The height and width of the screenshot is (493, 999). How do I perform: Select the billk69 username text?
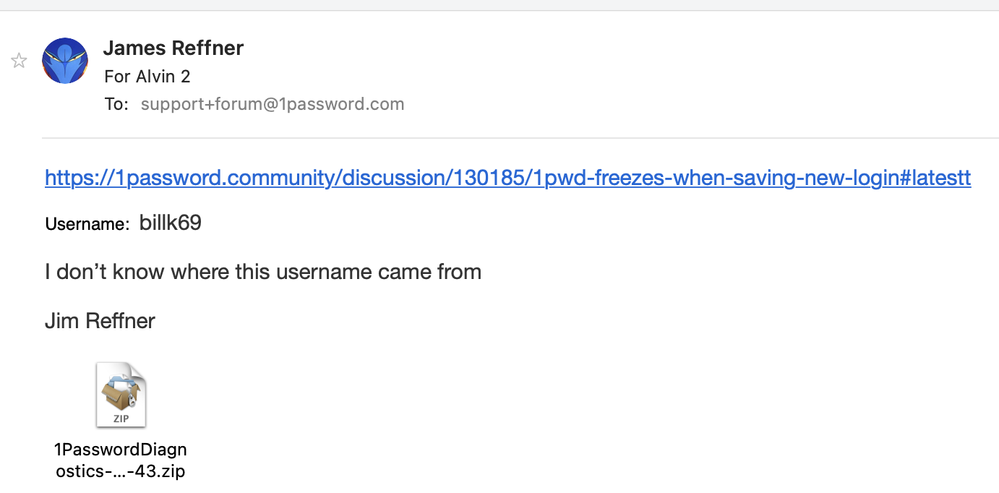170,223
